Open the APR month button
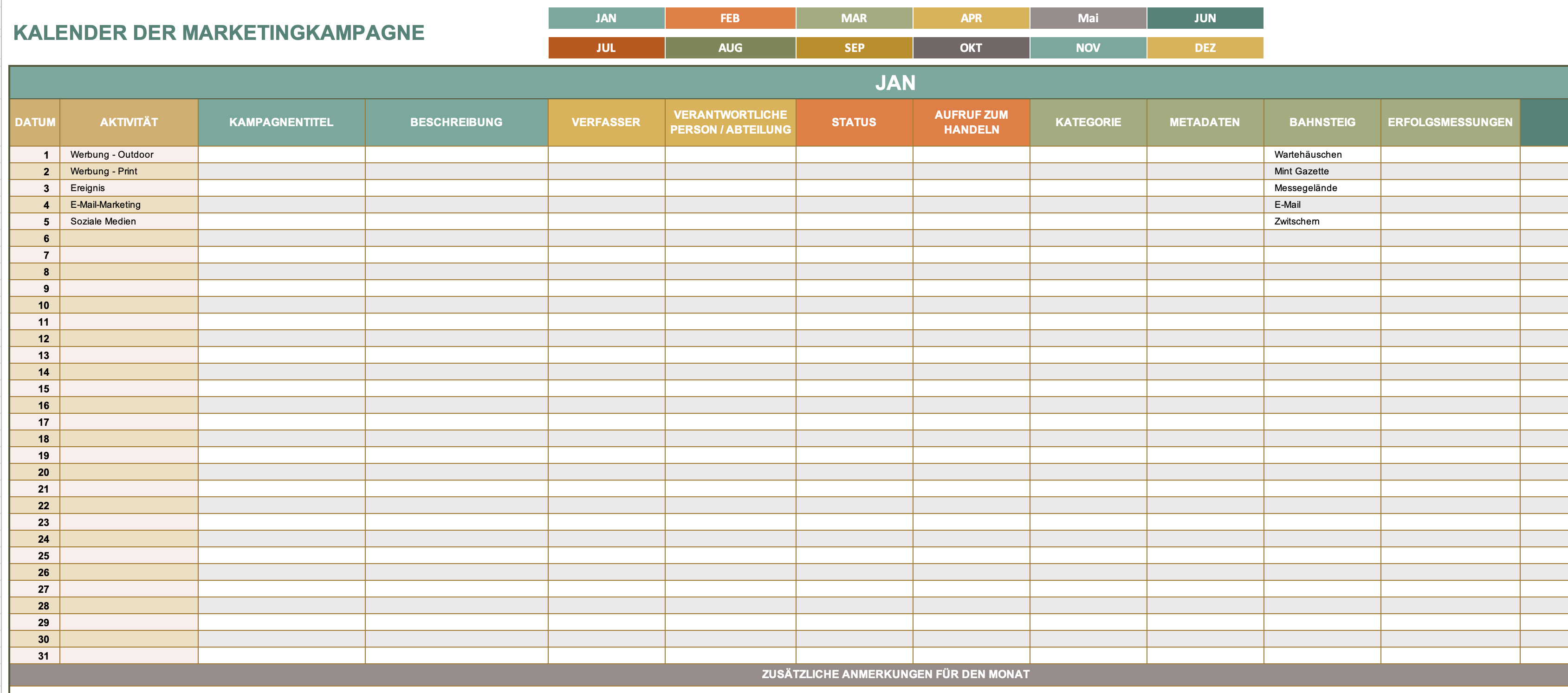The width and height of the screenshot is (1568, 693). (971, 18)
